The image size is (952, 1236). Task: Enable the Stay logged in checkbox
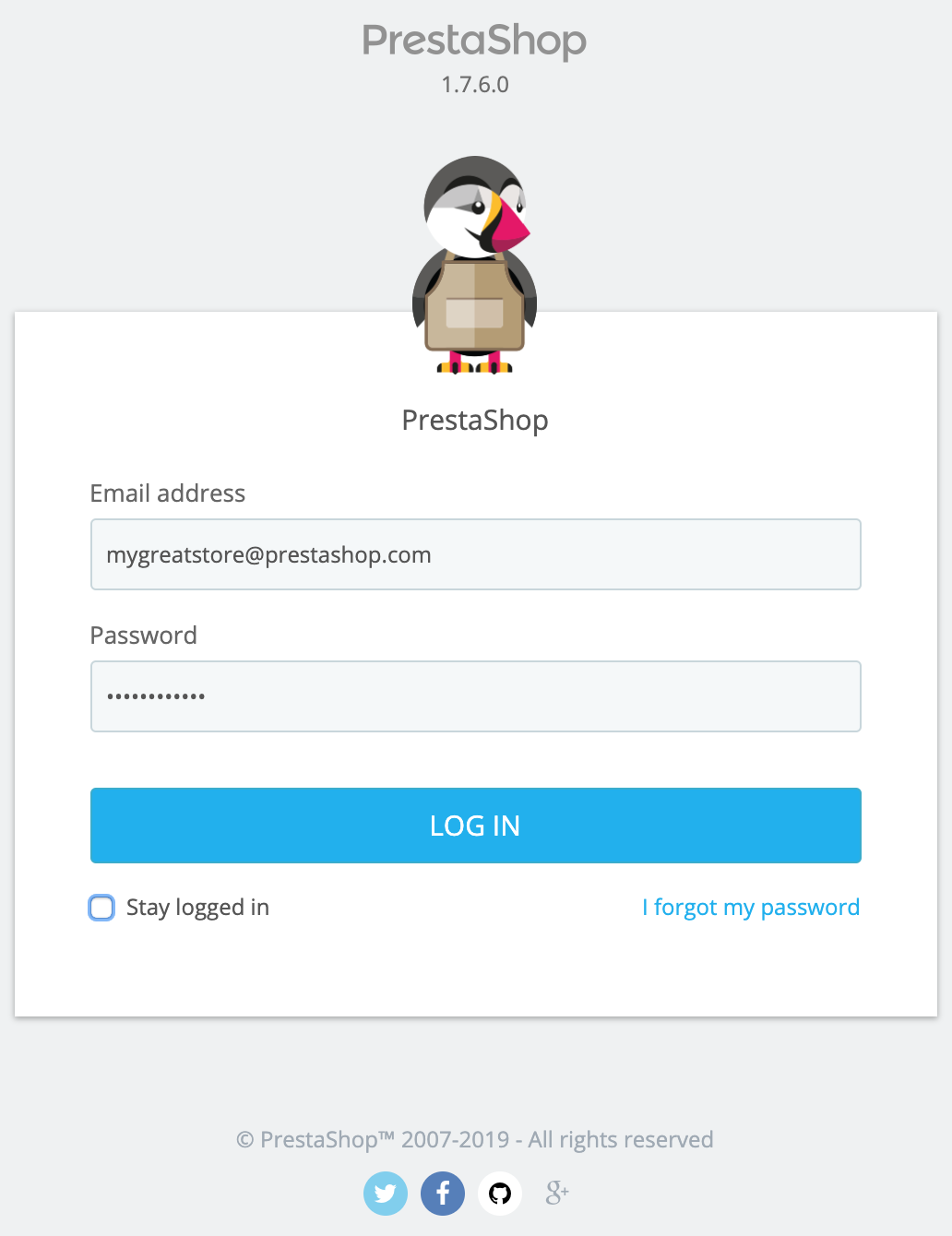[x=101, y=908]
